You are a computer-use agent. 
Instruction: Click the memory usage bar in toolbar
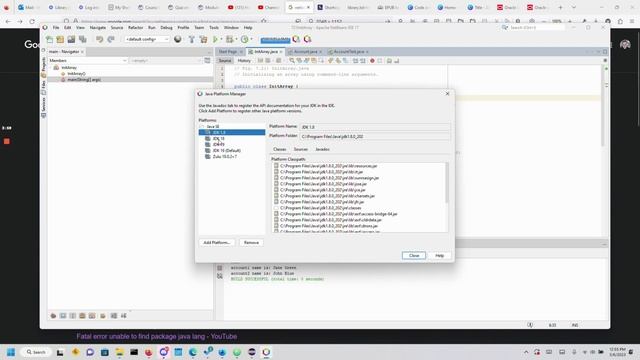(275, 40)
